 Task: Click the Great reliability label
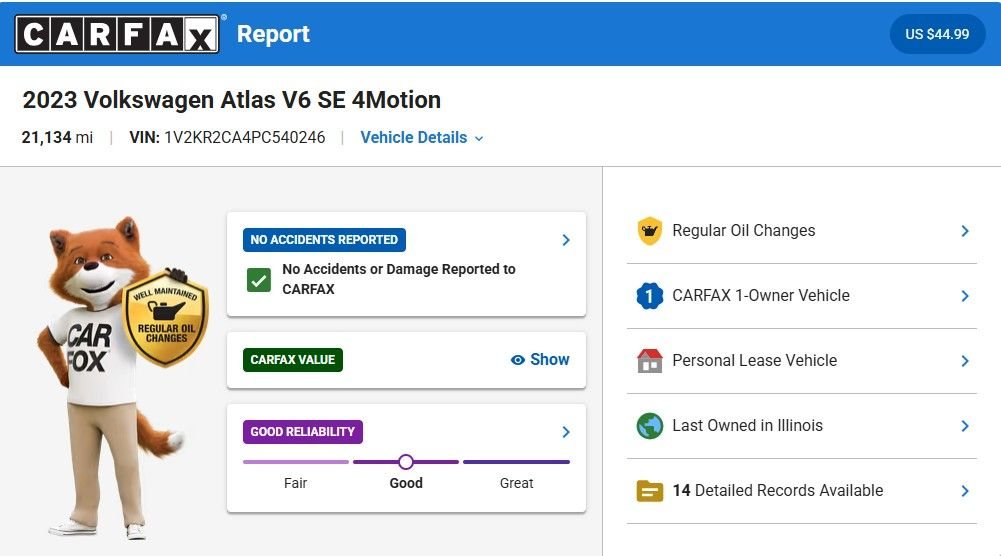pos(516,483)
